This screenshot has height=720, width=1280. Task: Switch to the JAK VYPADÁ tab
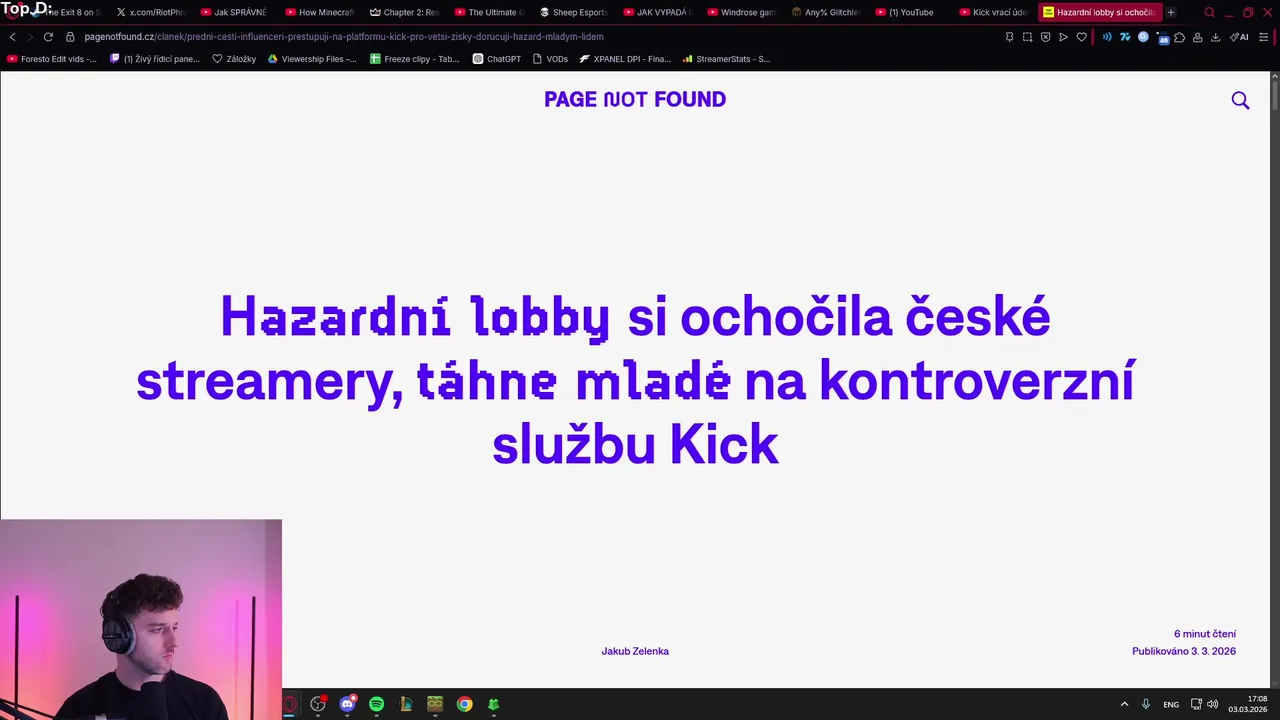657,12
